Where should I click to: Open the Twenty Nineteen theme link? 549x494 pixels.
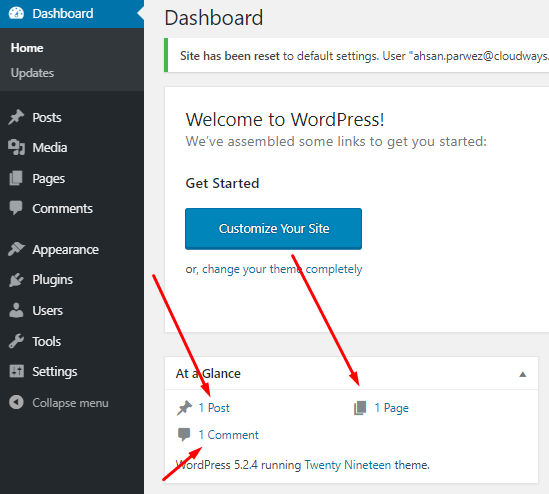pos(347,465)
